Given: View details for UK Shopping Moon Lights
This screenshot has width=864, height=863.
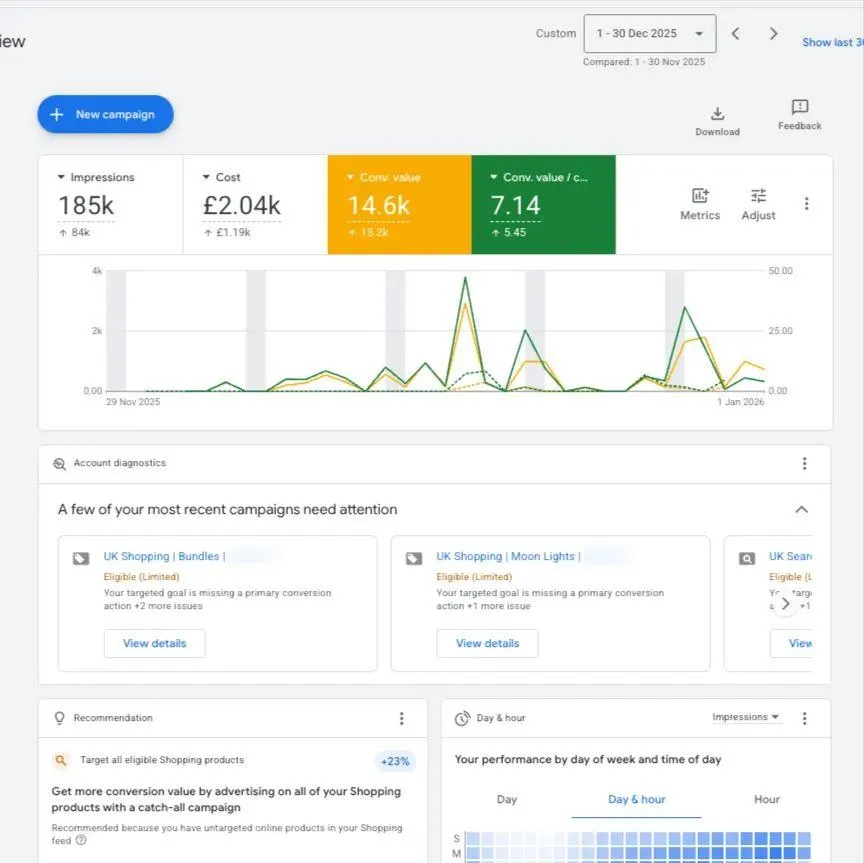Looking at the screenshot, I should pyautogui.click(x=487, y=643).
